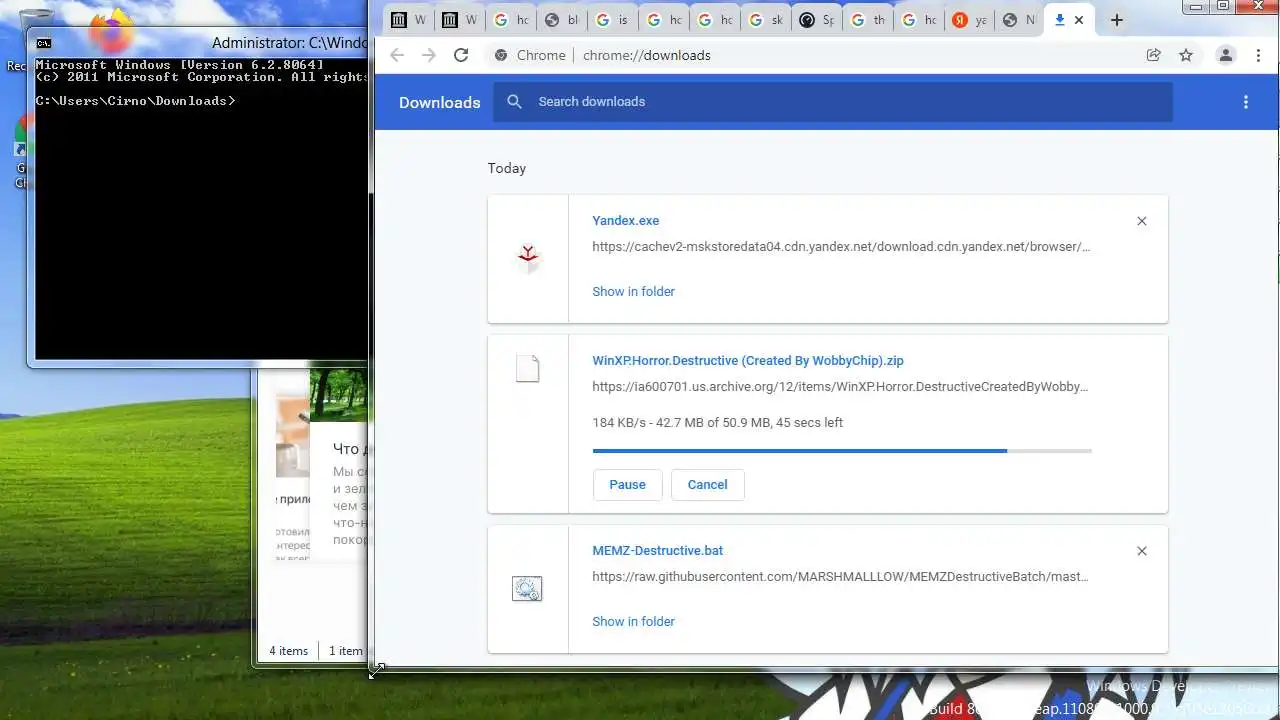The image size is (1280, 720).
Task: Click the '4 items' Explorer status text
Action: click(288, 651)
